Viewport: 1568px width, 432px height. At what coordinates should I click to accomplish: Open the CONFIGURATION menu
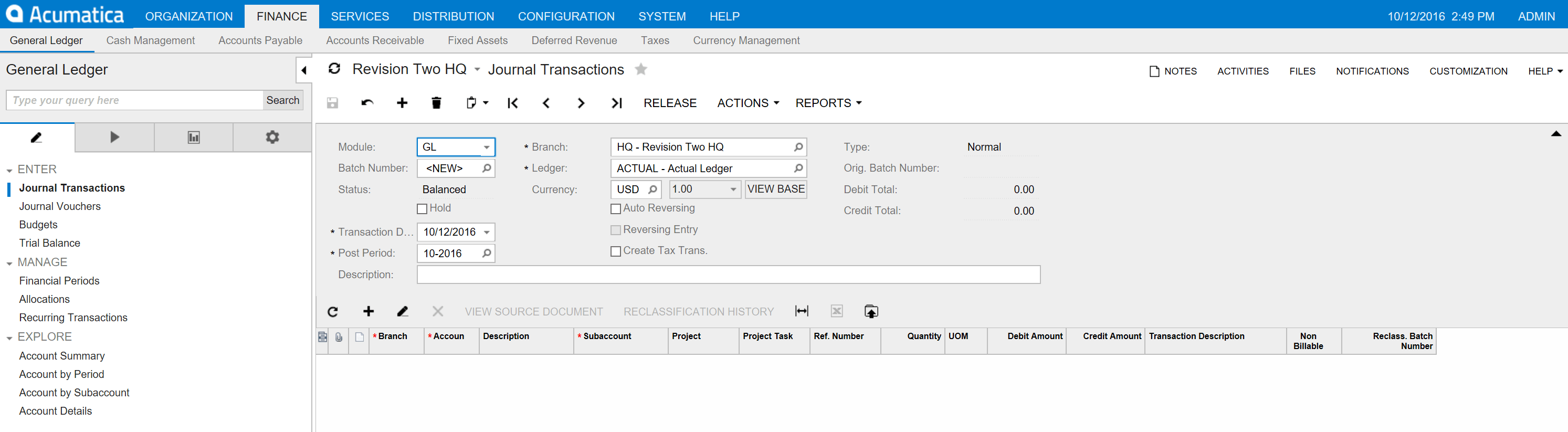(566, 16)
